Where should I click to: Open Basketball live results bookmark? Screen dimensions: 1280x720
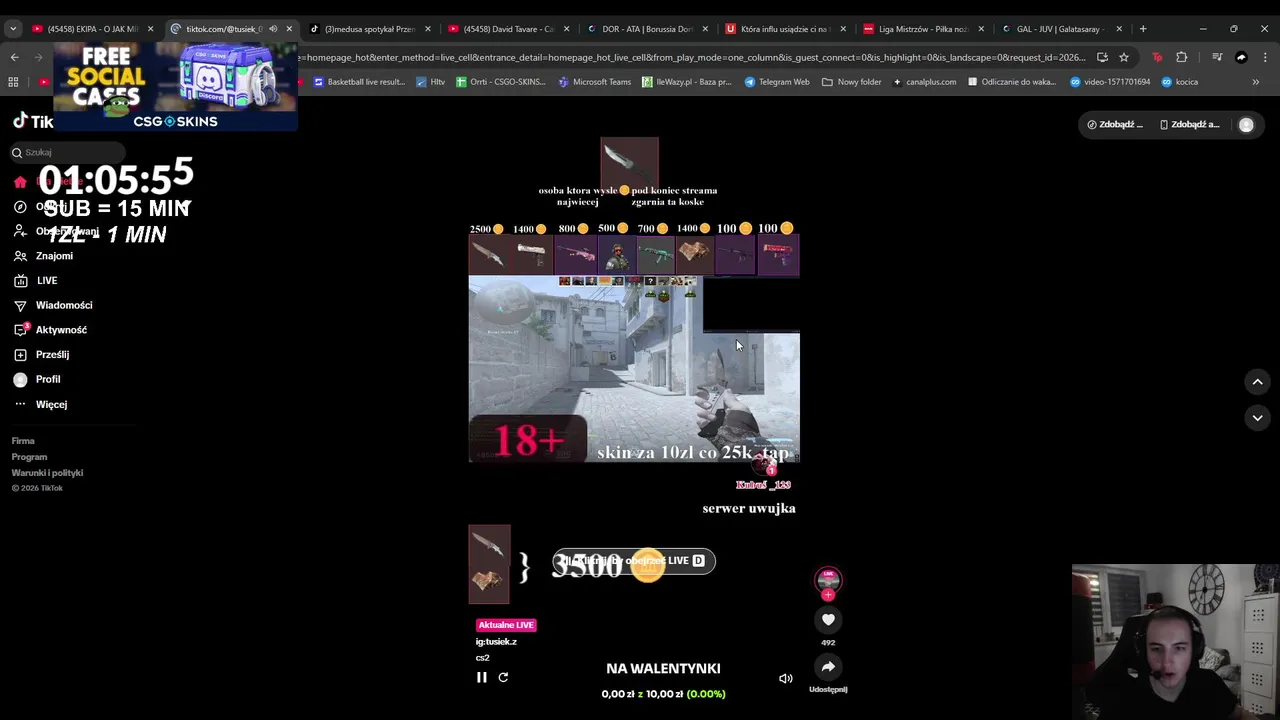tap(358, 82)
